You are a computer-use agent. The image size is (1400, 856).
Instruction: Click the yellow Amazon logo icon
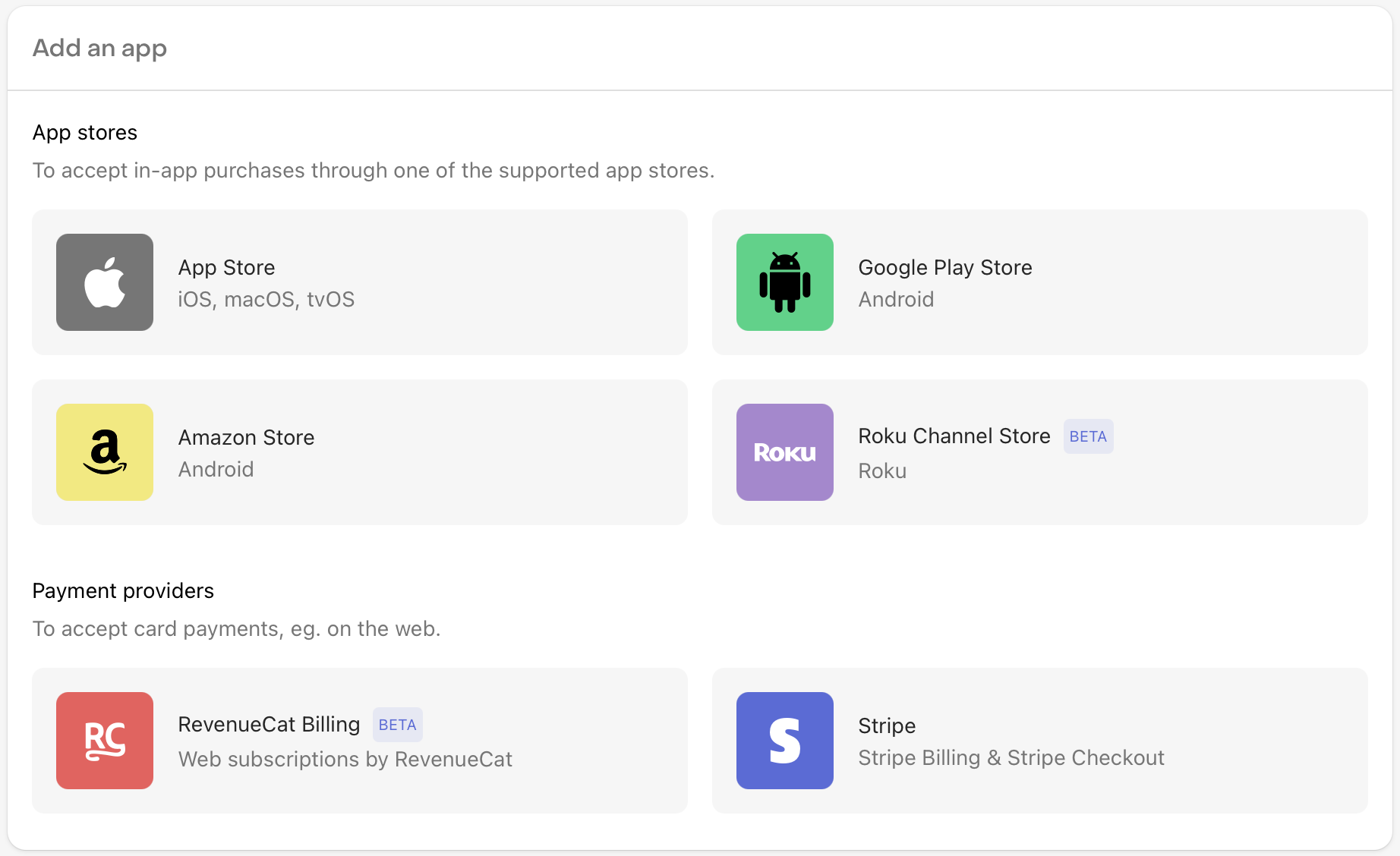(105, 452)
